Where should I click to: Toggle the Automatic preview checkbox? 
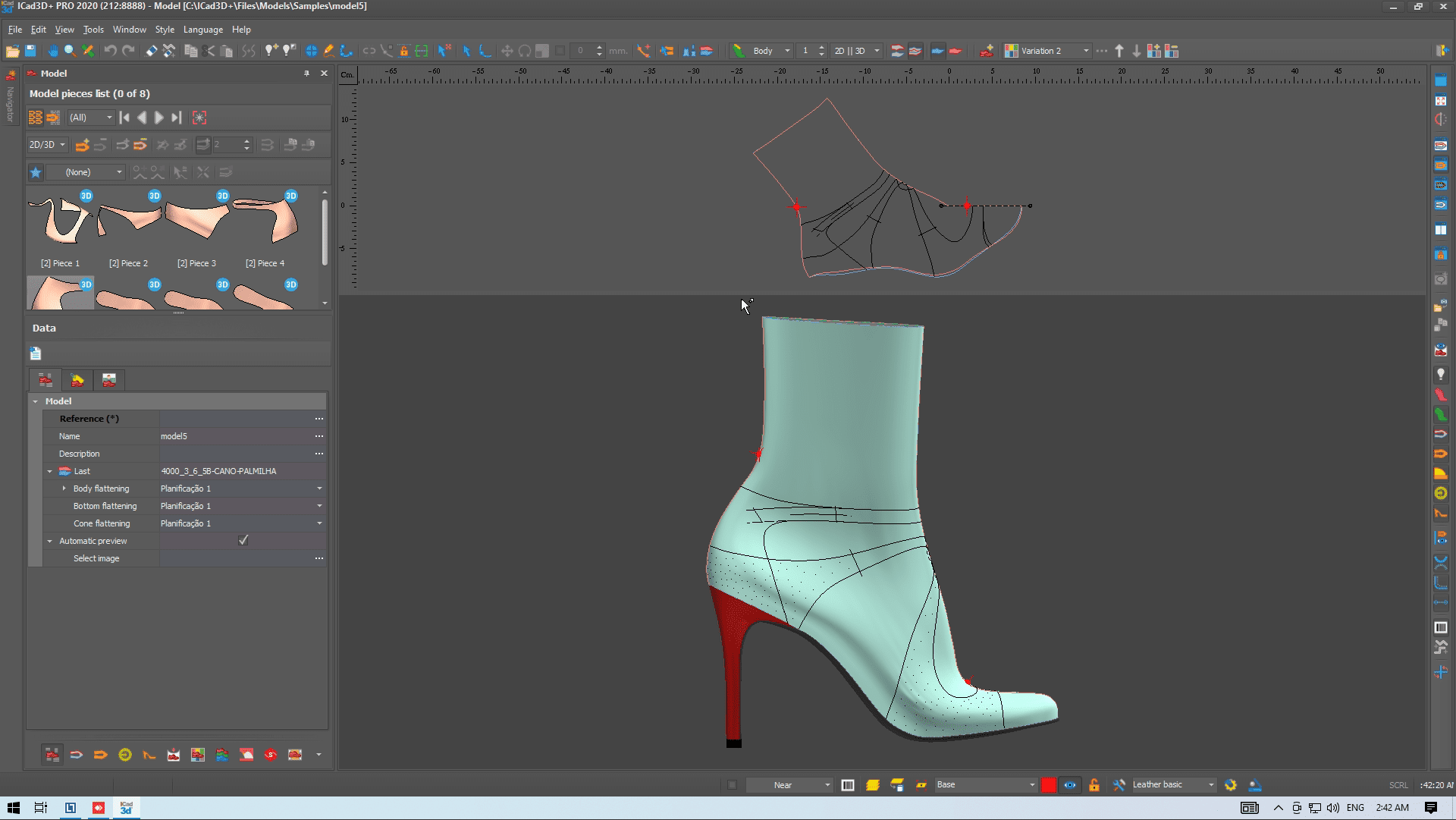[x=243, y=541]
